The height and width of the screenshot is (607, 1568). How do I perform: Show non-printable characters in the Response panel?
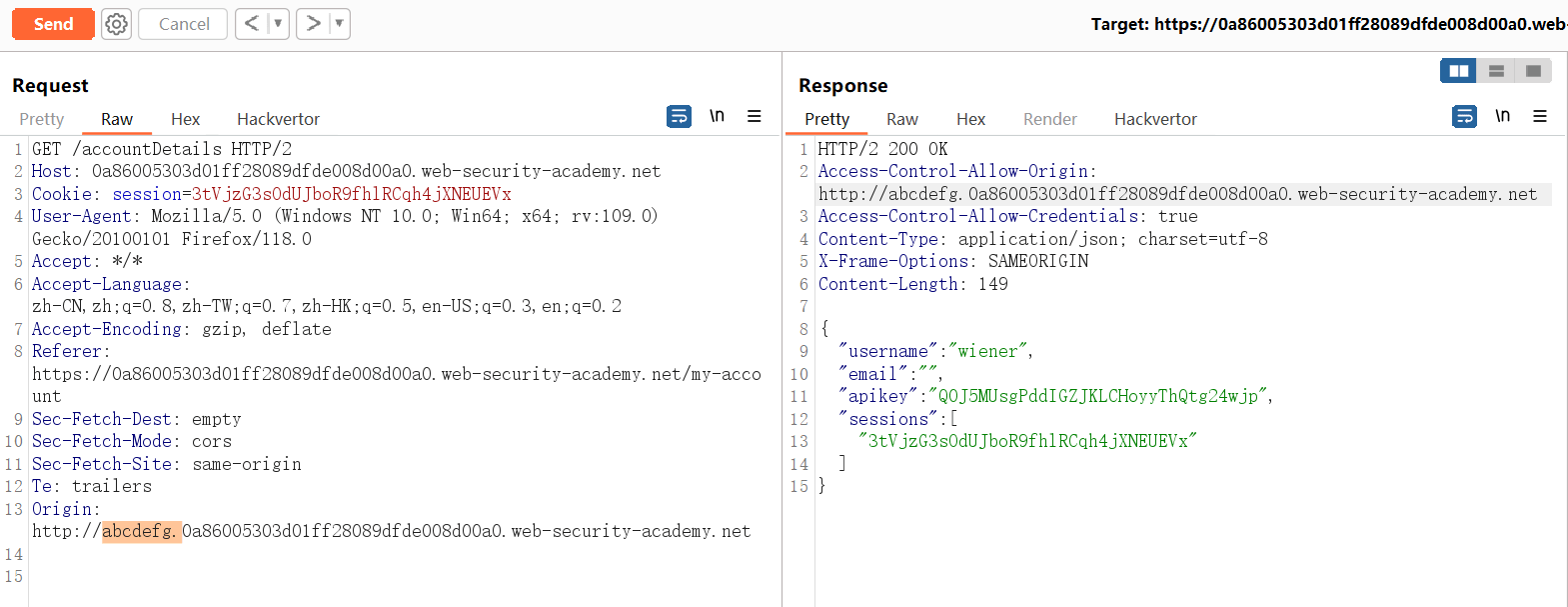[x=1502, y=117]
